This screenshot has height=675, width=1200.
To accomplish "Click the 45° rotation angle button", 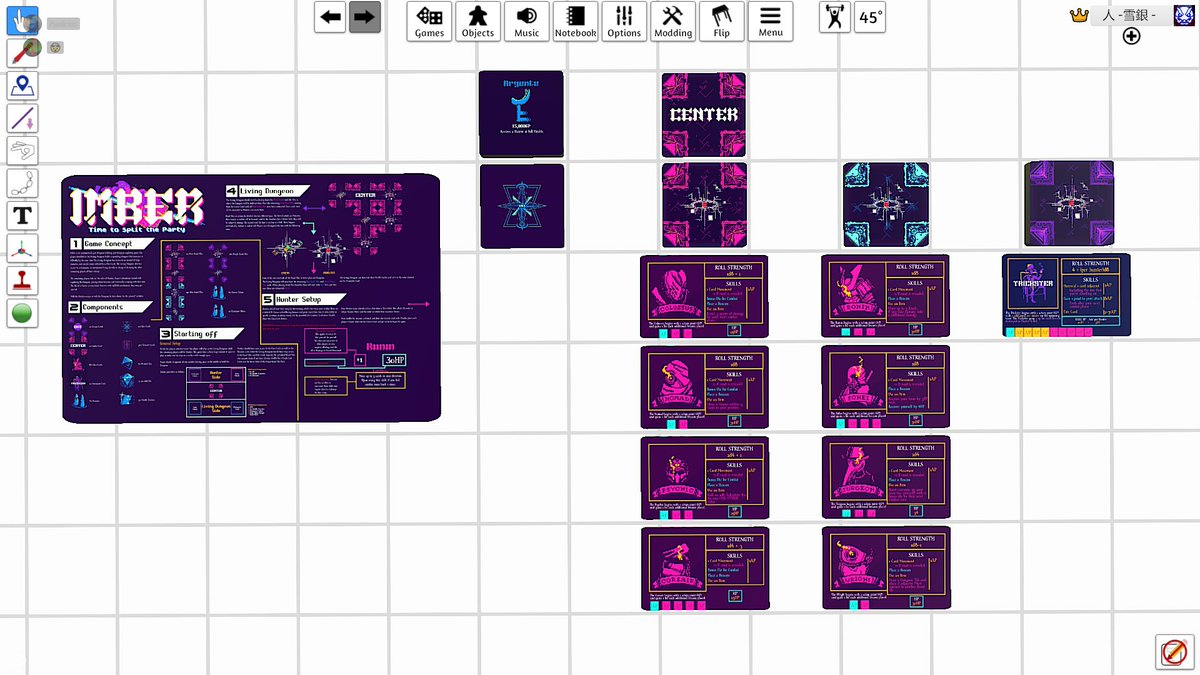I will click(x=871, y=17).
